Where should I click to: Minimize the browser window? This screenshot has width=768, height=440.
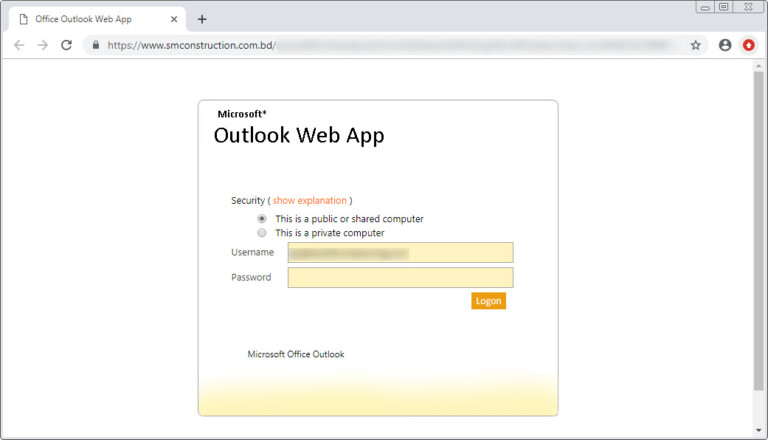pos(705,7)
